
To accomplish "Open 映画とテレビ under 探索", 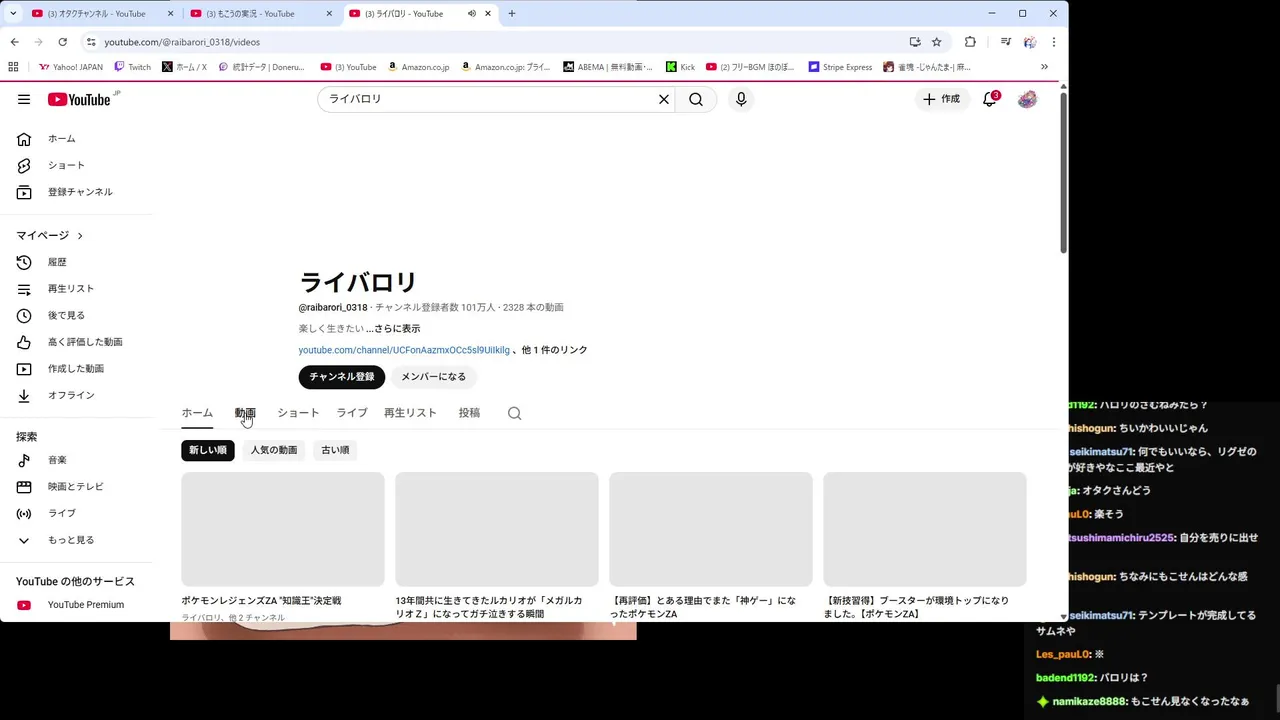I will [x=76, y=487].
